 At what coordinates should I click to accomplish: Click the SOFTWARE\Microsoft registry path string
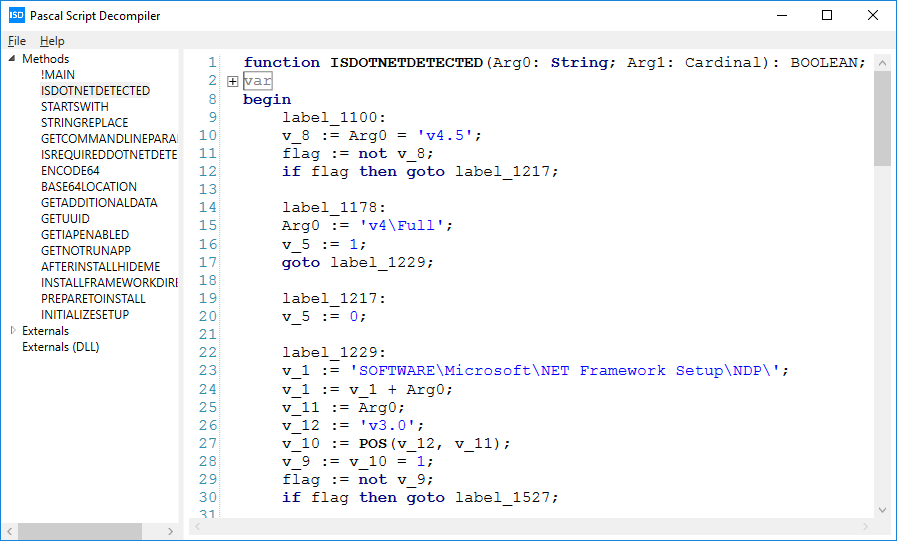[x=565, y=371]
